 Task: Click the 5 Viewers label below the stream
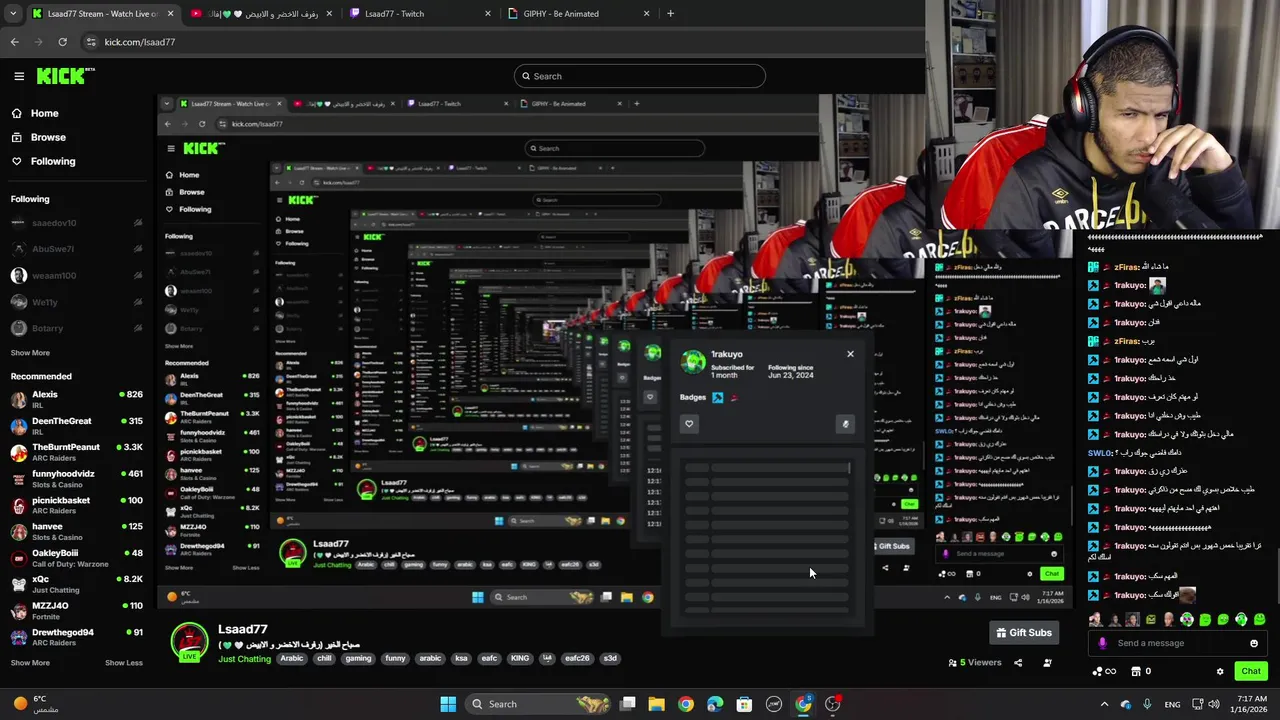click(x=974, y=663)
